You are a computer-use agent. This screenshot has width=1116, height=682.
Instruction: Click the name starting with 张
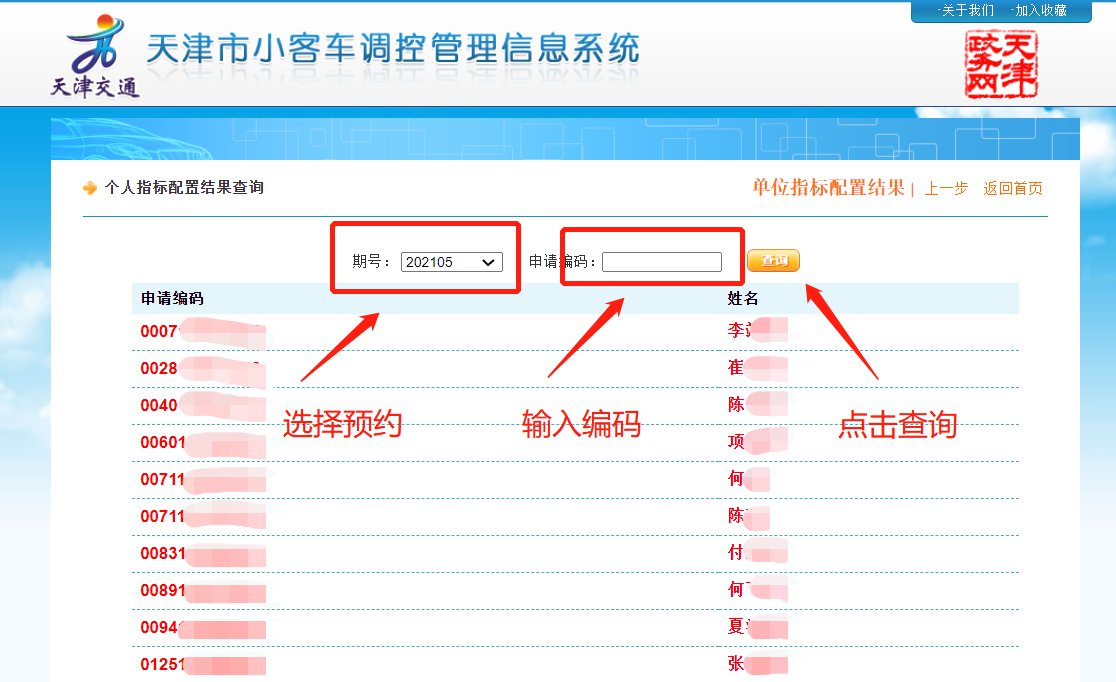[757, 663]
